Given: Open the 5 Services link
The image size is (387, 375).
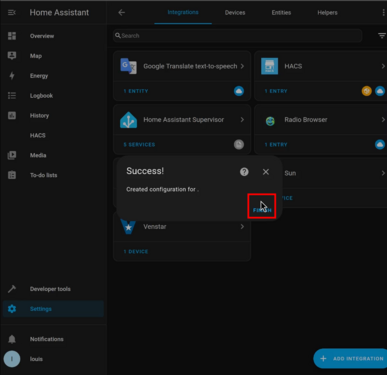Looking at the screenshot, I should [x=139, y=145].
